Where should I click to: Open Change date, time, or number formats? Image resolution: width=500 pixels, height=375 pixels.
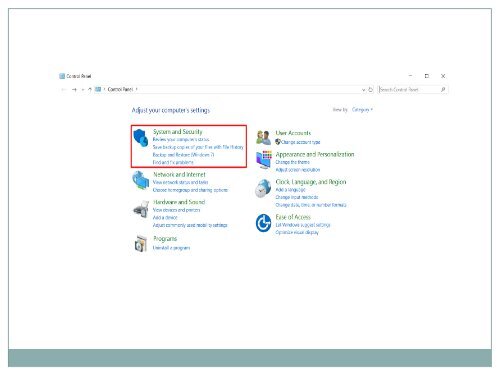(311, 205)
